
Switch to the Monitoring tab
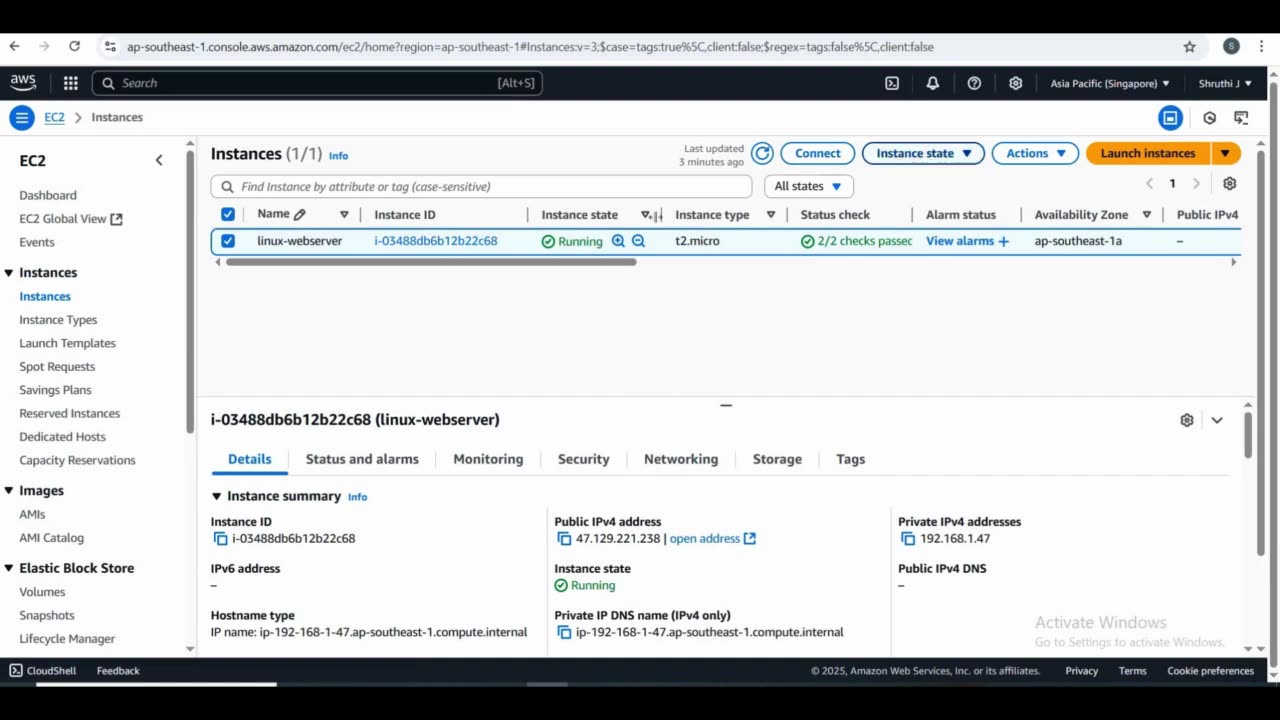(x=488, y=459)
